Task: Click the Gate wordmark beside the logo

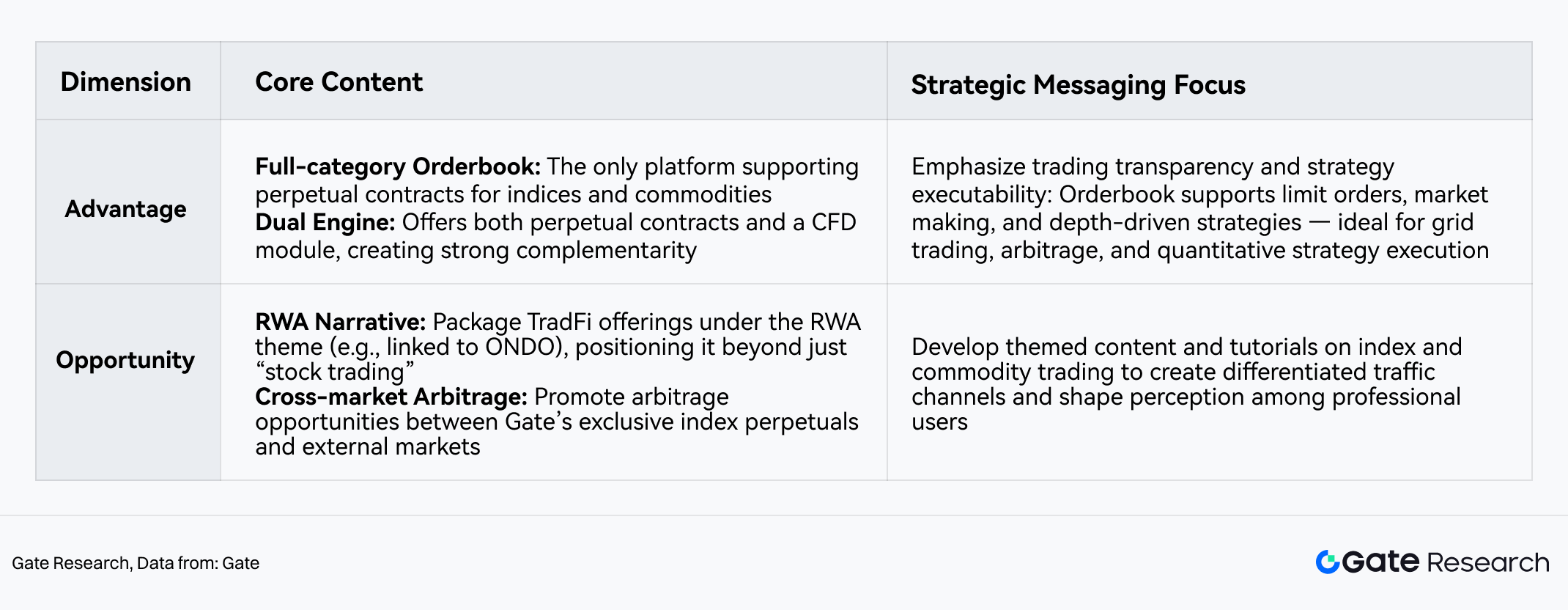Action: 1381,562
